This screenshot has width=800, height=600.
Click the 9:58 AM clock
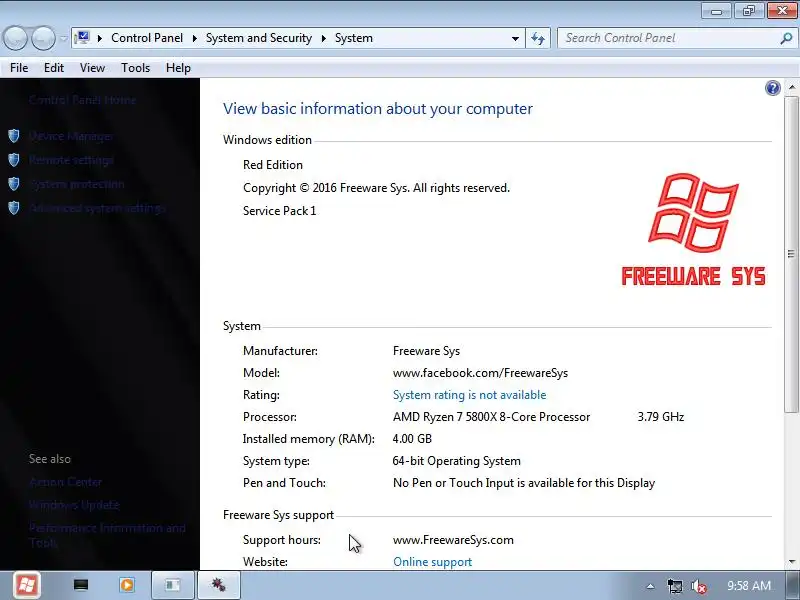pos(749,586)
